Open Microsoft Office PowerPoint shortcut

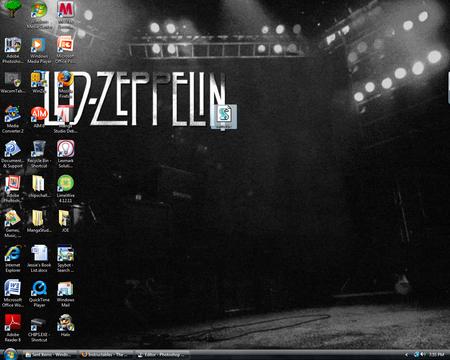65,50
